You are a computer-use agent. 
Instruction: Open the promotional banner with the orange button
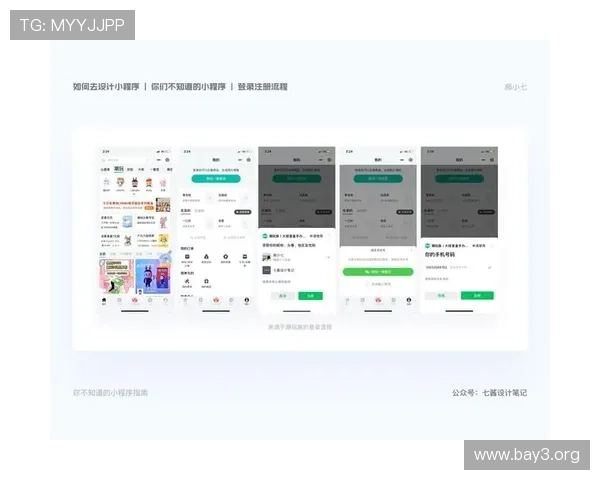(x=135, y=205)
